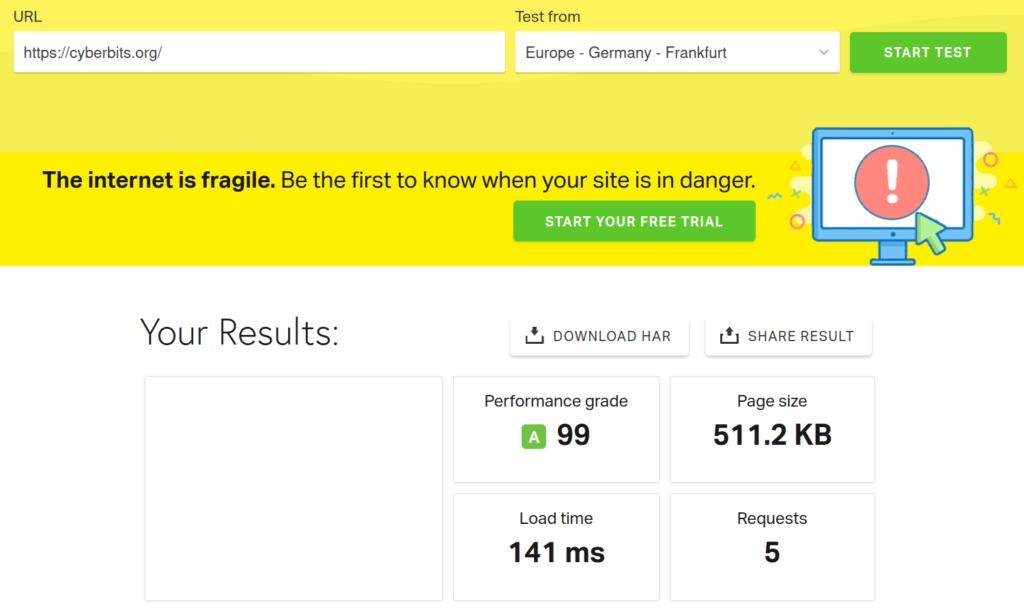This screenshot has width=1024, height=614.
Task: Click the green mouse cursor illustration
Action: pyautogui.click(x=931, y=235)
